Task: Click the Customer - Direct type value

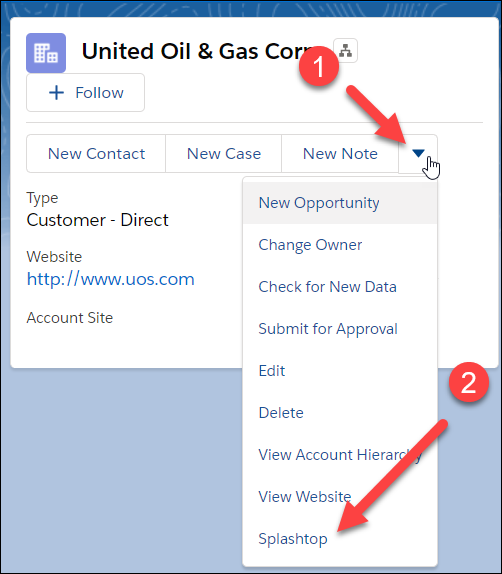Action: click(x=97, y=220)
